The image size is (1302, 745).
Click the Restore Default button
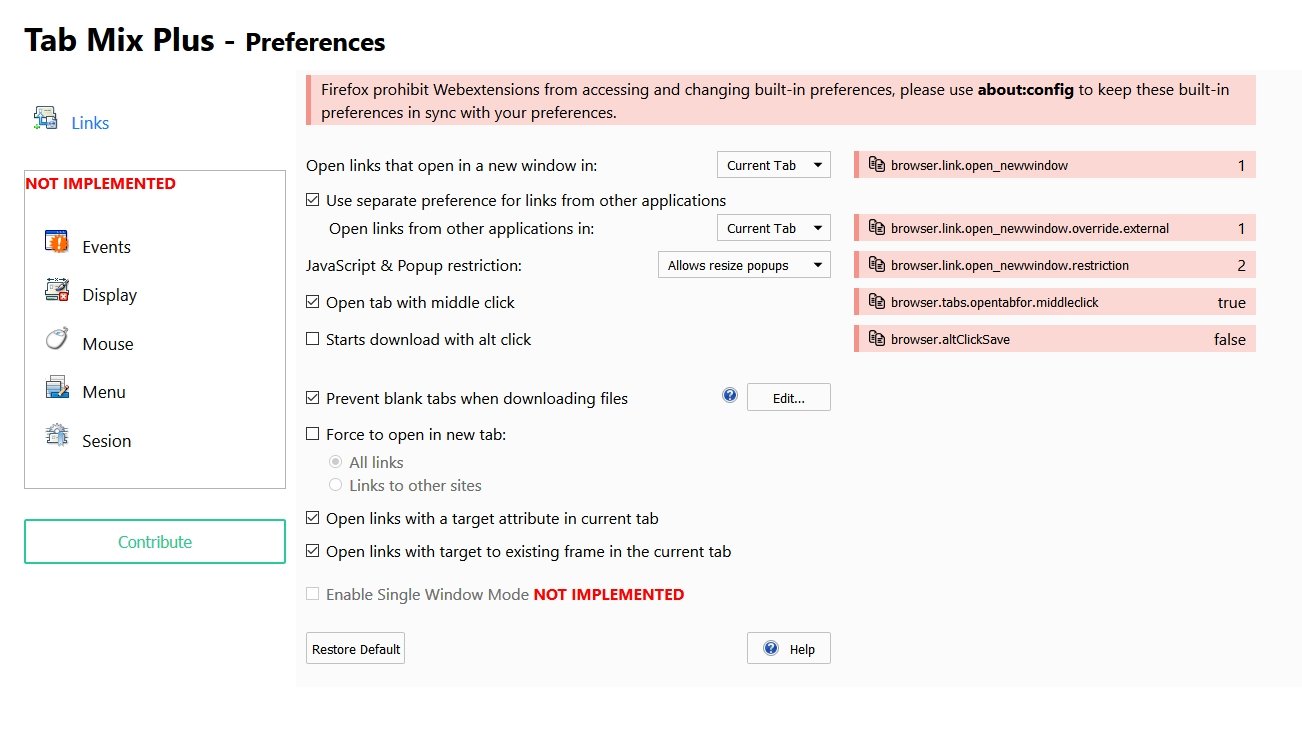[x=355, y=649]
